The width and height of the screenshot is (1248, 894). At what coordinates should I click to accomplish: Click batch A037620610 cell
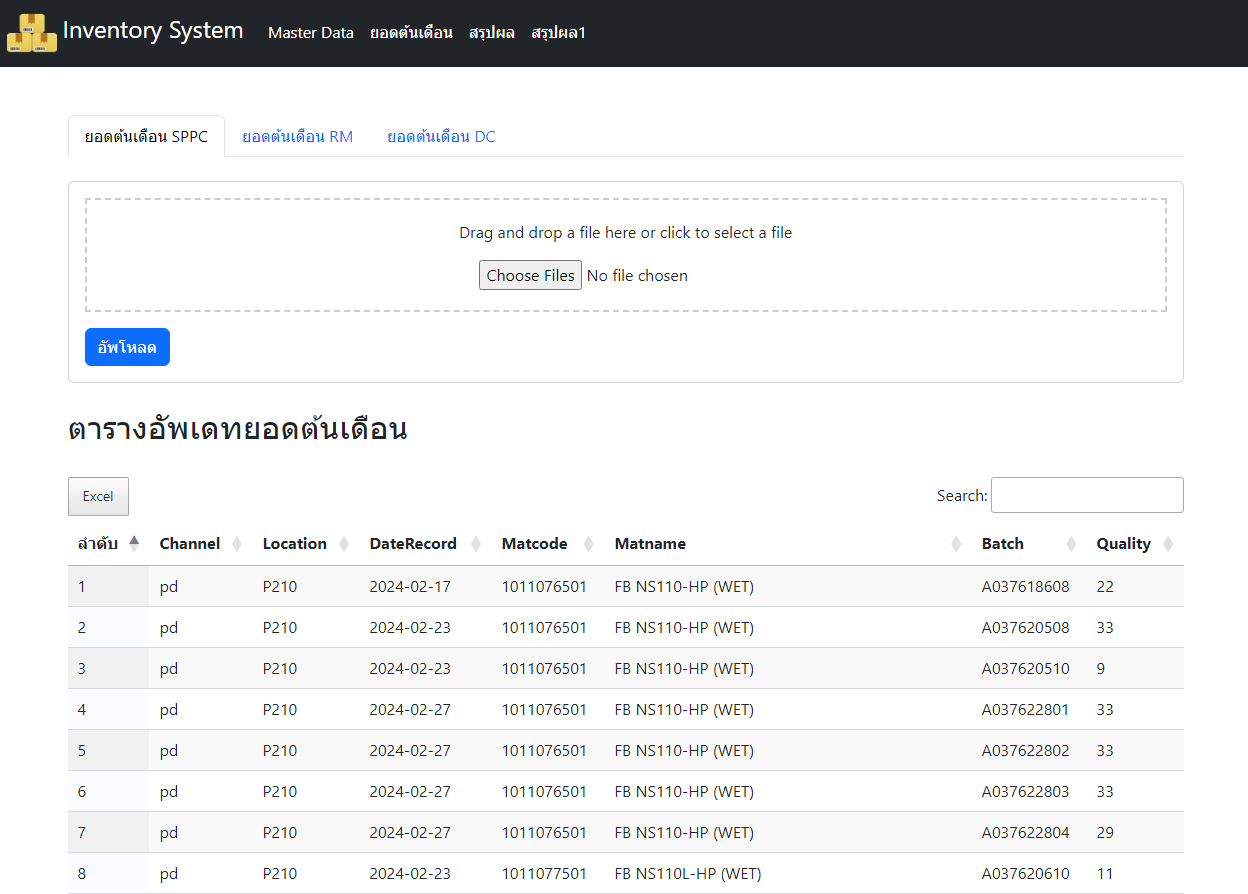coord(1025,874)
